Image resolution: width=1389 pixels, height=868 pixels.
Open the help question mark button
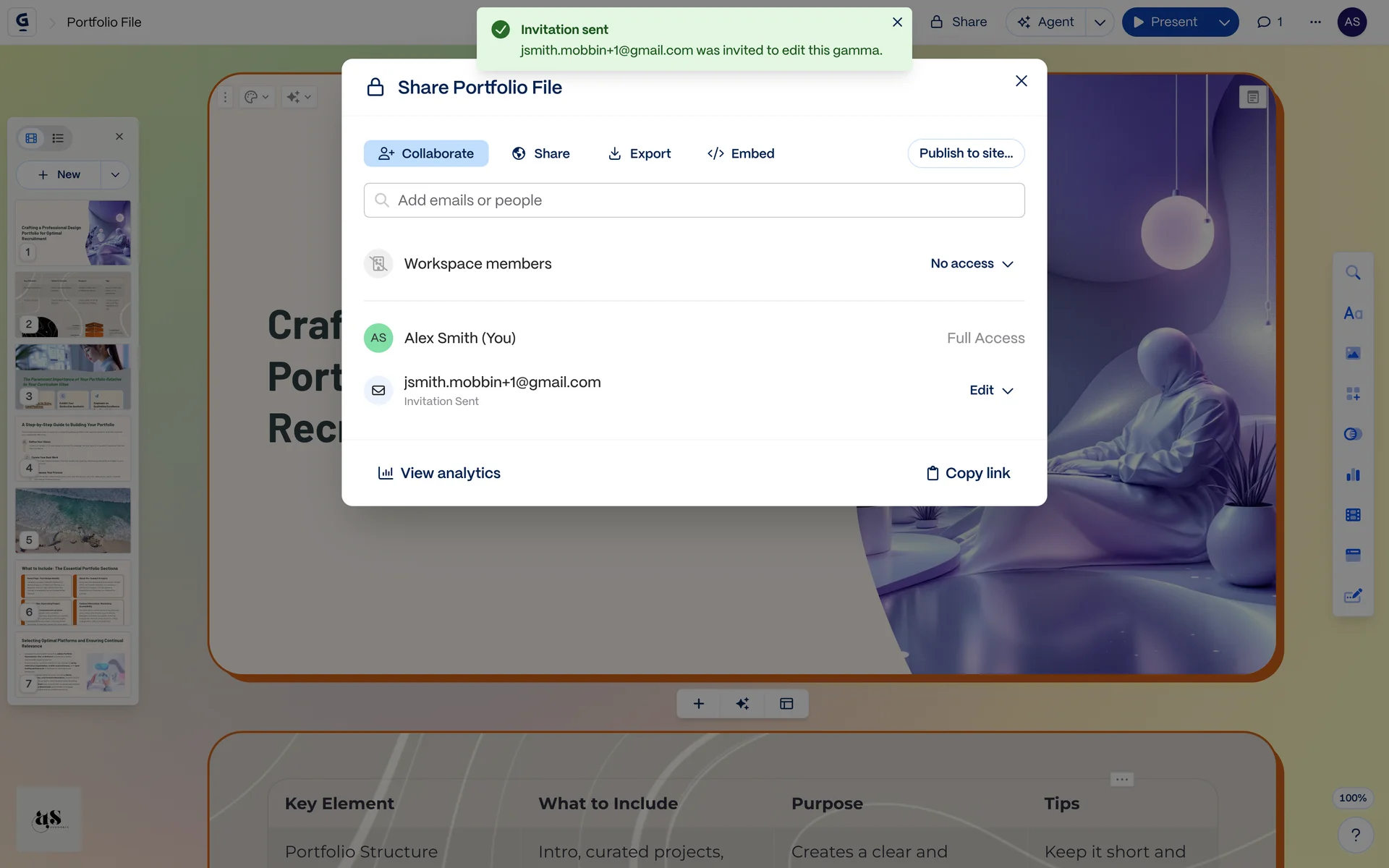pyautogui.click(x=1355, y=835)
